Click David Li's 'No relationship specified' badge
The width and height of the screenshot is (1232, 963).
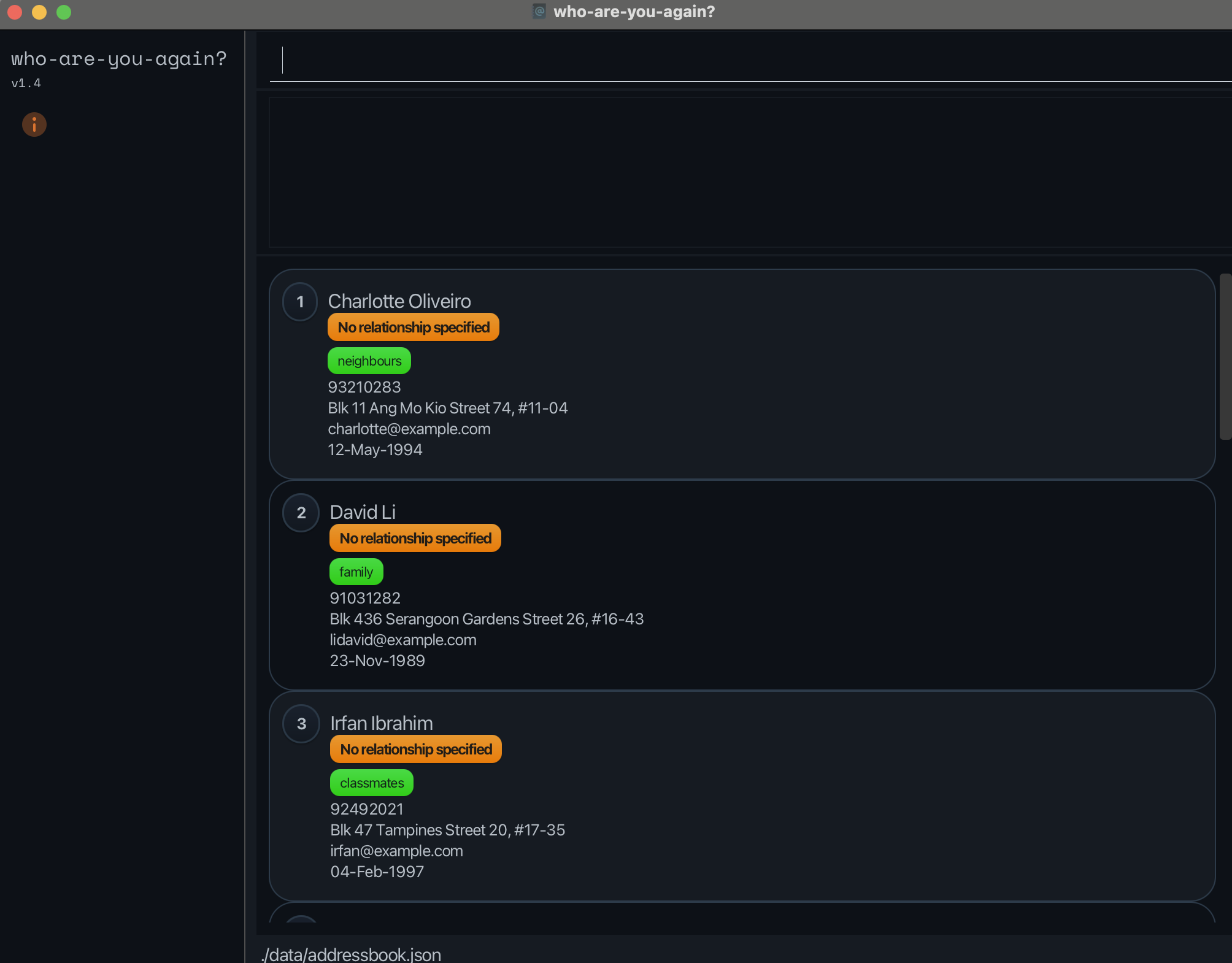click(415, 539)
